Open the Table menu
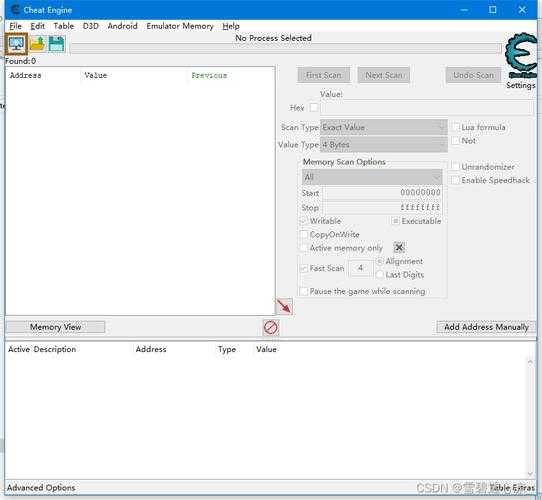This screenshot has width=542, height=500. (x=64, y=26)
